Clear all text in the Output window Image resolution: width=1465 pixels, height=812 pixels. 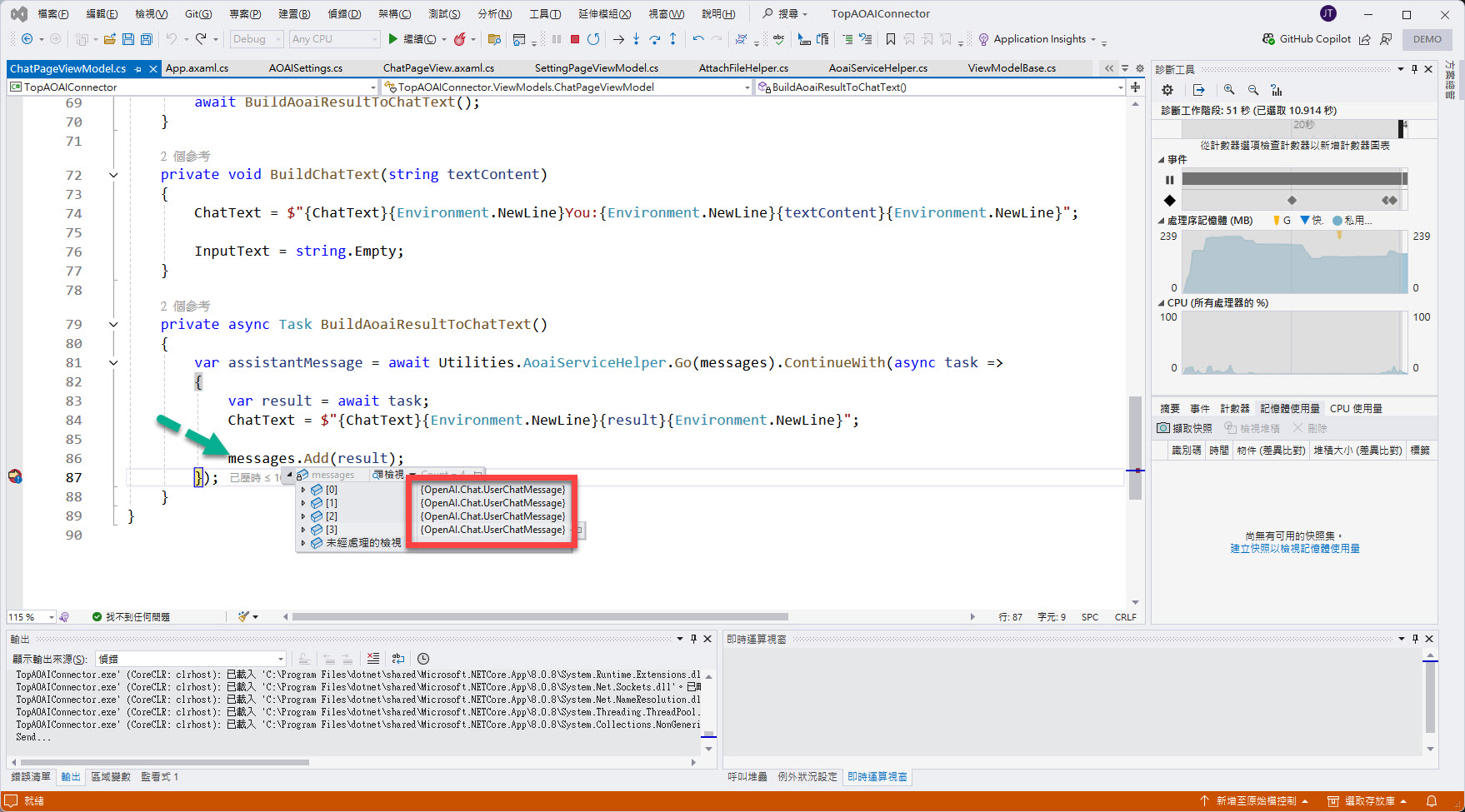click(x=373, y=659)
